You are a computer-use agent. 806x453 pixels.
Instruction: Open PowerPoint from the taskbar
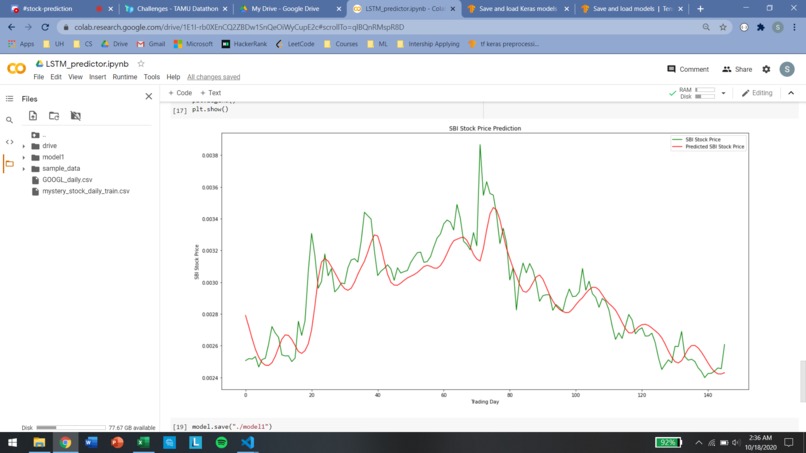117,443
